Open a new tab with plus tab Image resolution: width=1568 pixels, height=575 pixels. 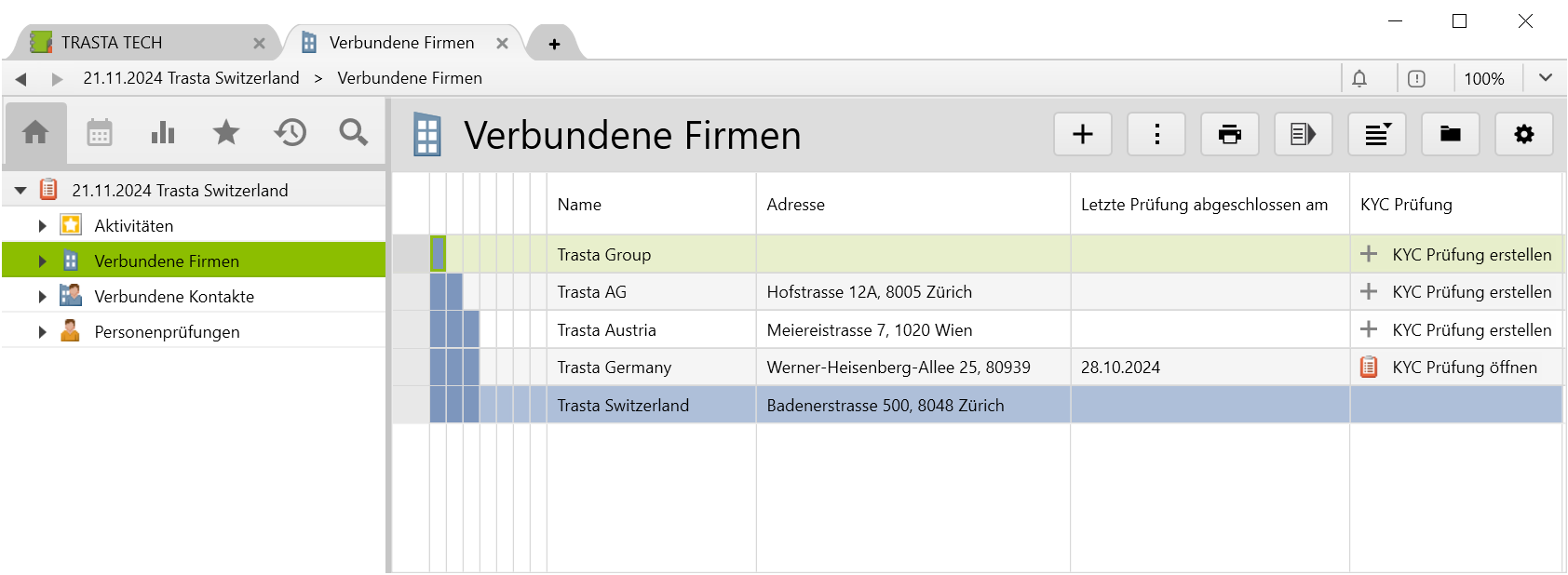(x=554, y=44)
